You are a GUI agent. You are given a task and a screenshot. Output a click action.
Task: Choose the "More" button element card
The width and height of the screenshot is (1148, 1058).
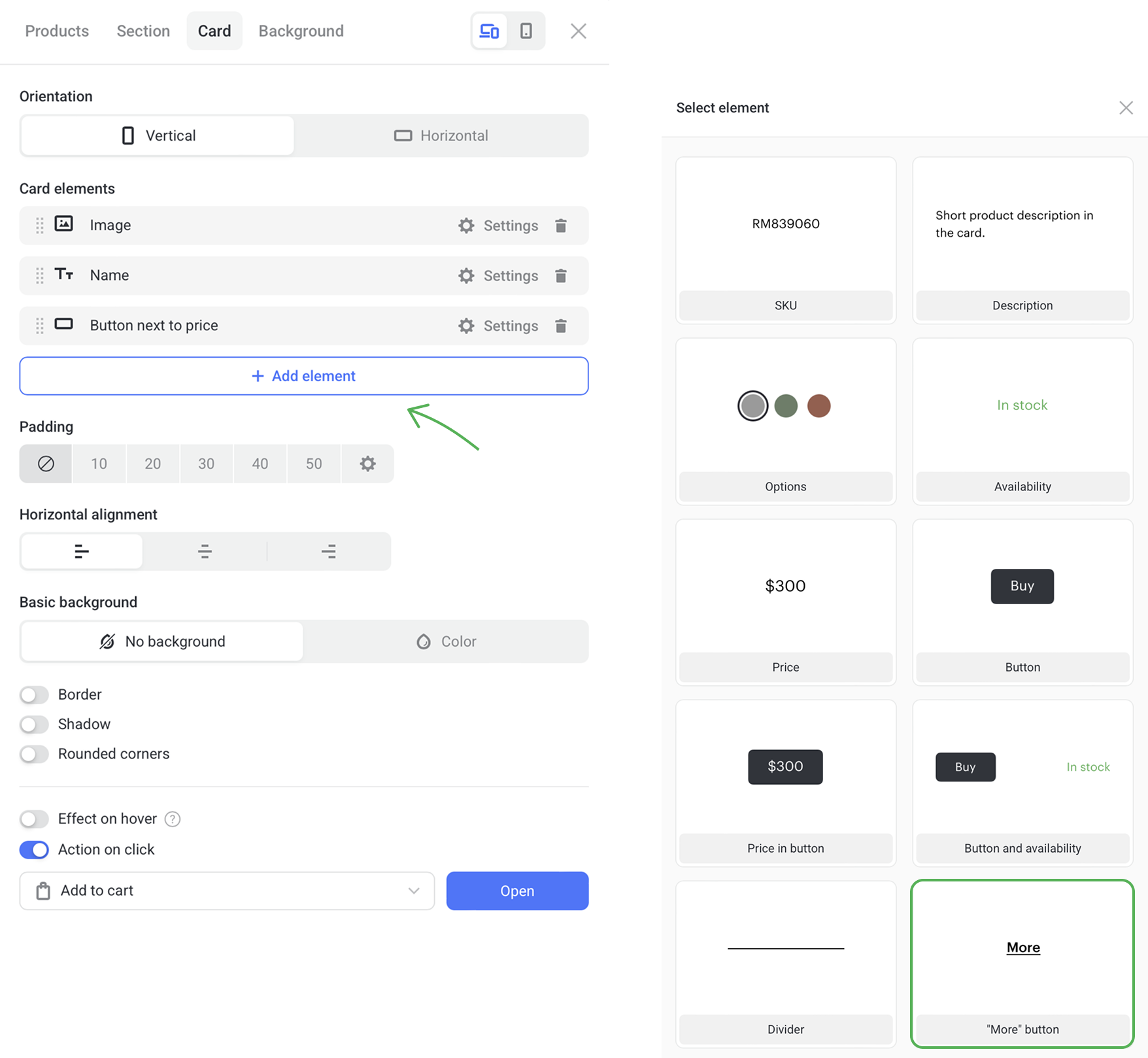tap(1022, 963)
